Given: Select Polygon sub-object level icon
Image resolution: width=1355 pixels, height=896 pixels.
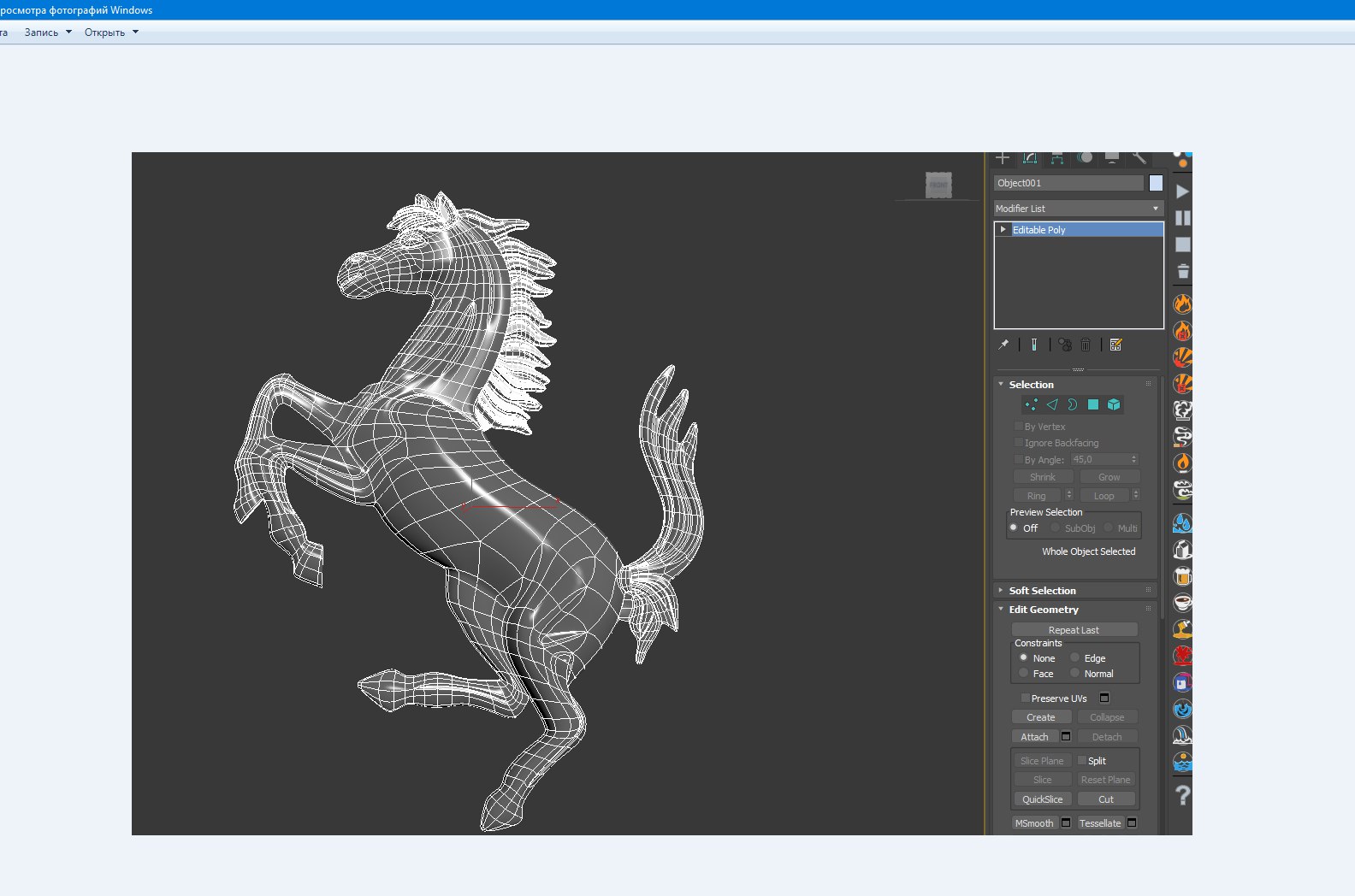Looking at the screenshot, I should pos(1093,404).
